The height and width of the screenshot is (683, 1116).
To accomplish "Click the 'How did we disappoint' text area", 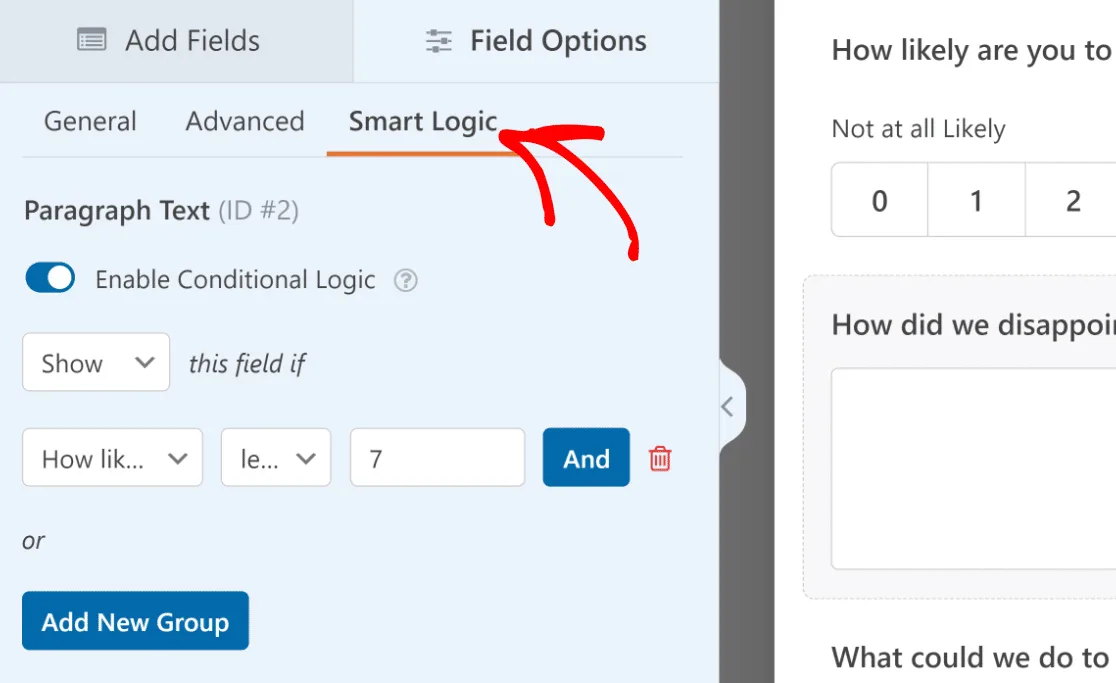I will (x=974, y=468).
